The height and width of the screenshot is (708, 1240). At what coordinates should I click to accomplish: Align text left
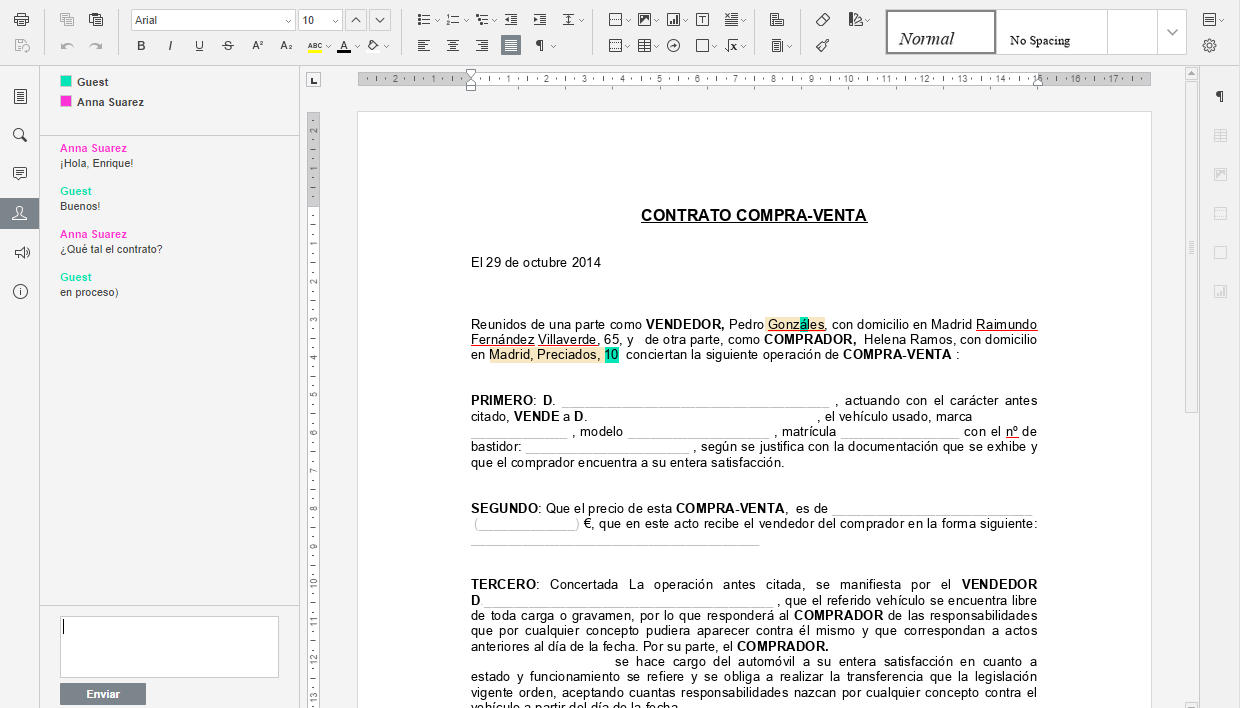(x=424, y=46)
